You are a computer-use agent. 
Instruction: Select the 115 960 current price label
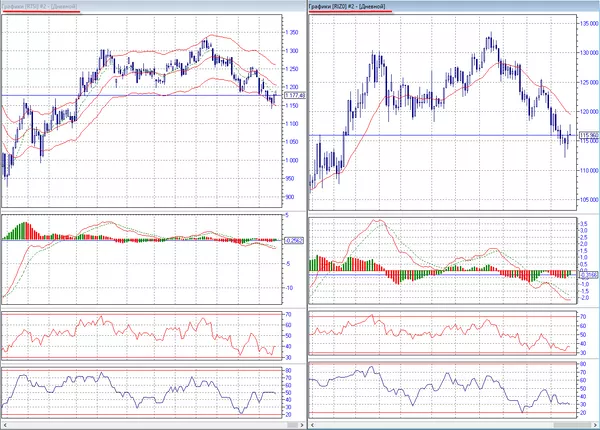tap(589, 135)
